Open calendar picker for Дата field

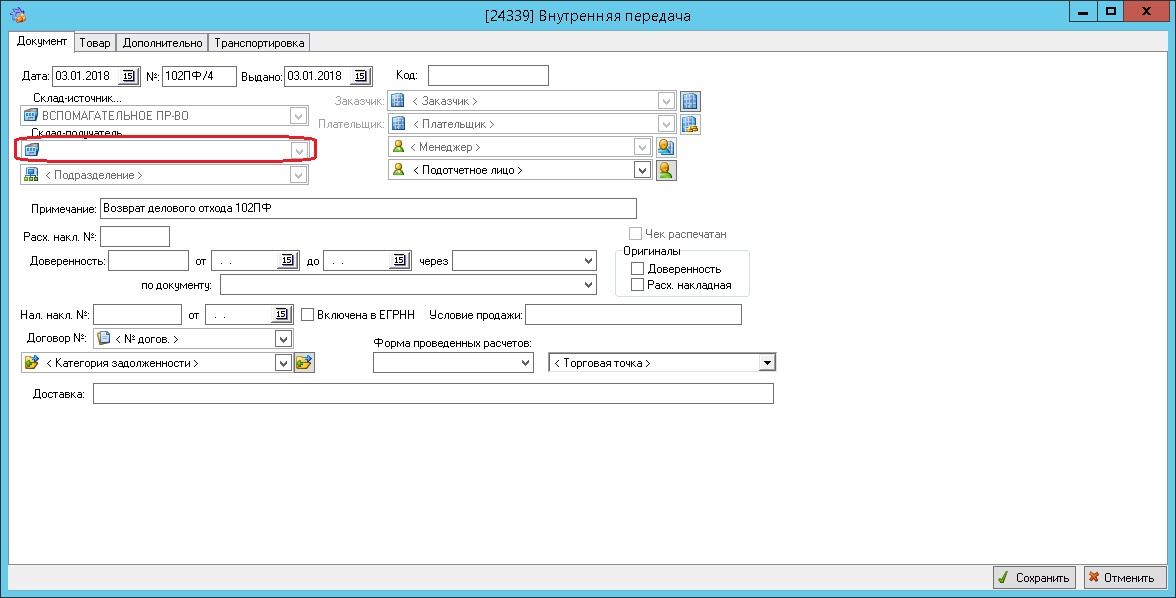(x=129, y=76)
